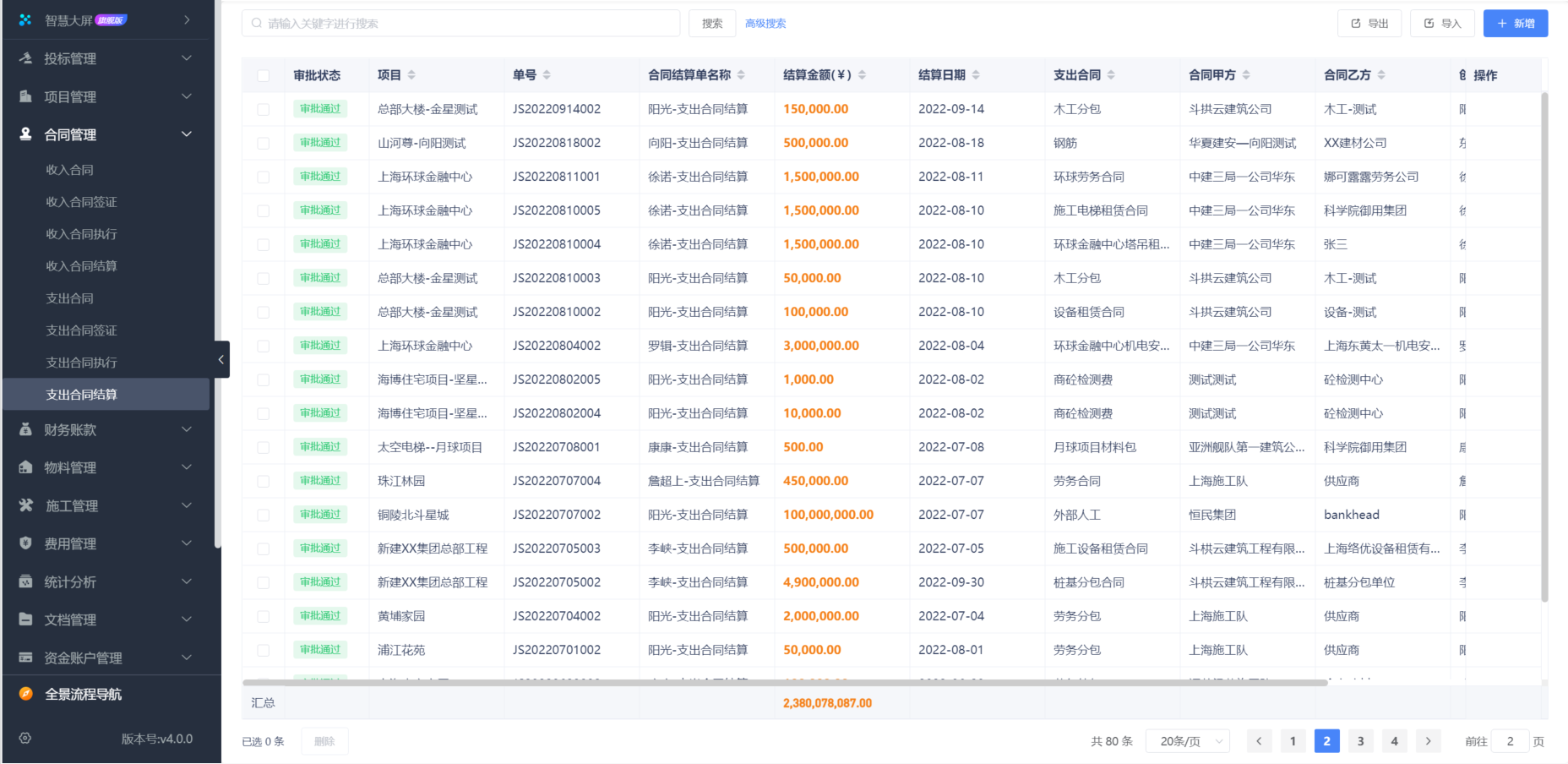Open the 智慧大屏 dashboard icon

click(24, 19)
